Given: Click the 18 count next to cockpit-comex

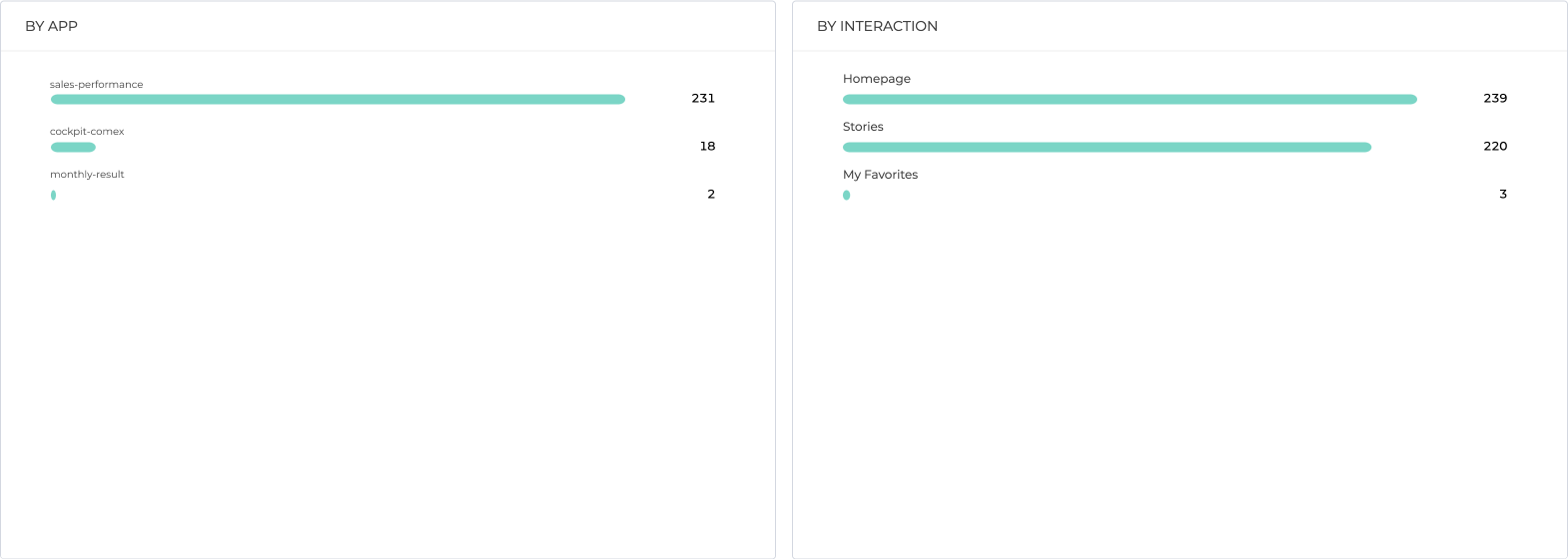Looking at the screenshot, I should click(x=707, y=146).
